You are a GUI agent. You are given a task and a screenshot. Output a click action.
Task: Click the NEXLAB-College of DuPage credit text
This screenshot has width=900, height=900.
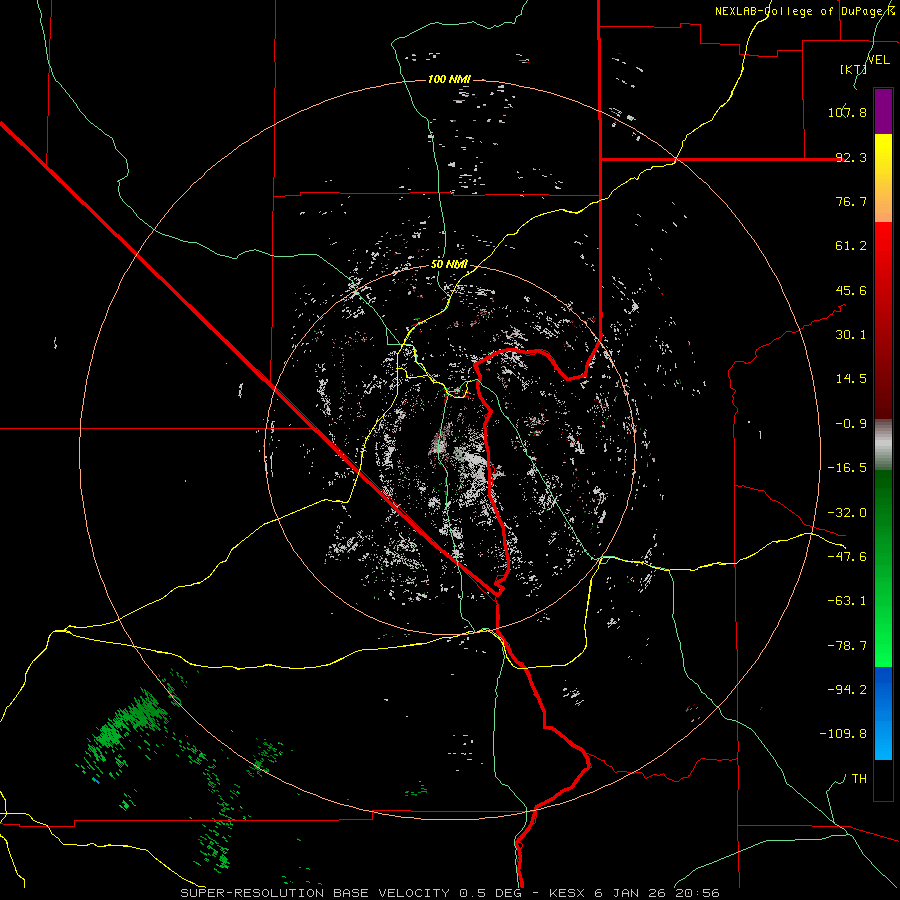coord(804,11)
